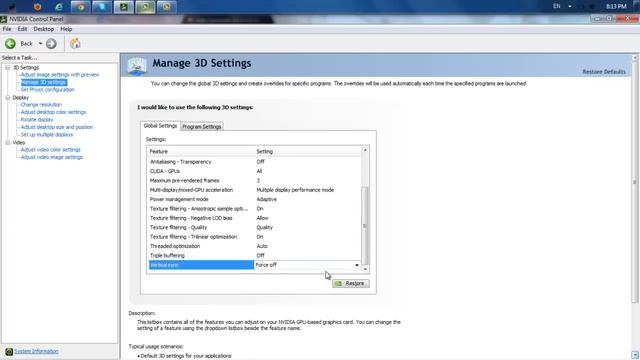Viewport: 640px width, 360px height.
Task: Open the System Information link
Action: [x=36, y=351]
